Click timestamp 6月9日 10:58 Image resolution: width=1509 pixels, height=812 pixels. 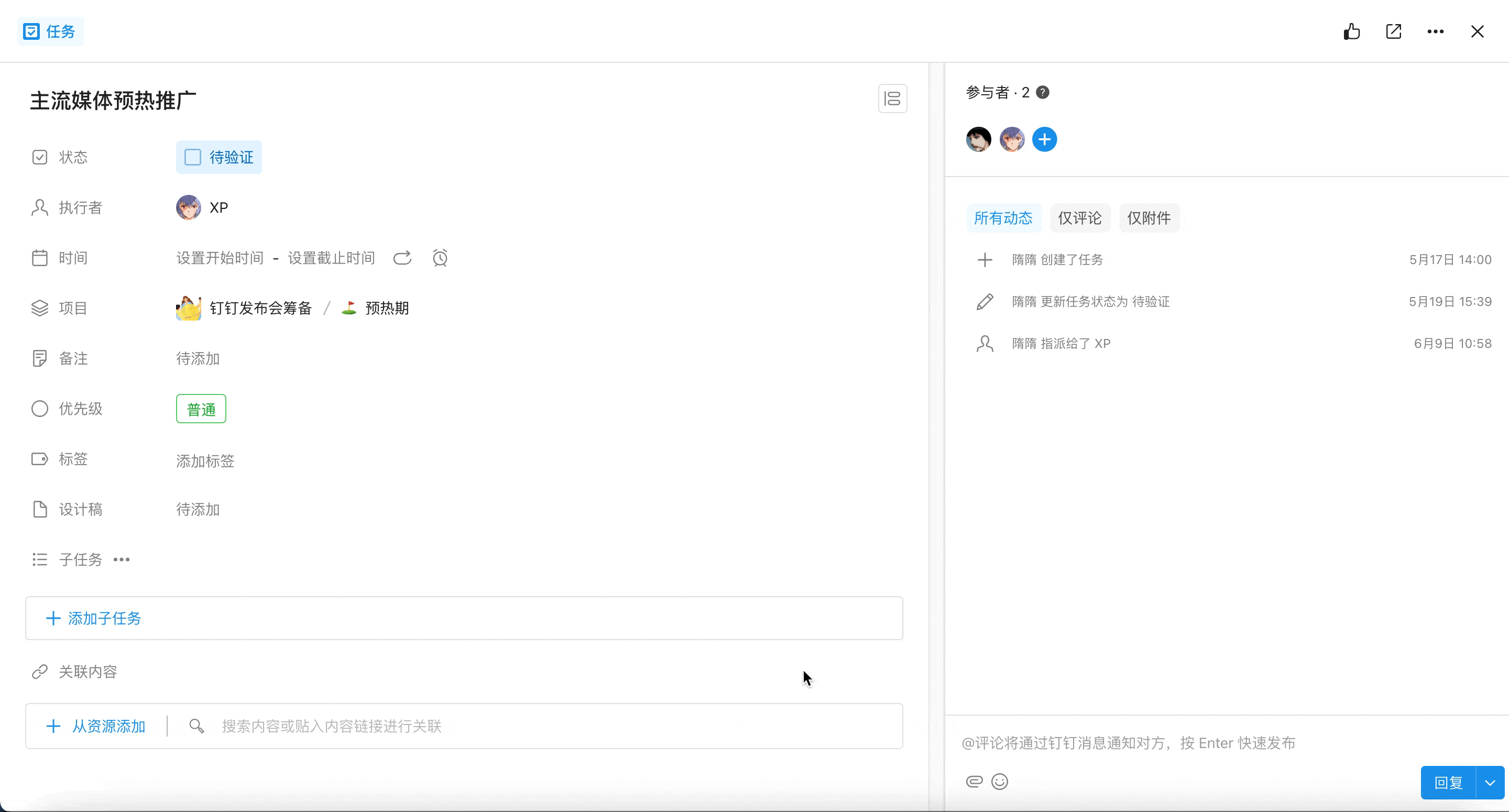(x=1452, y=343)
